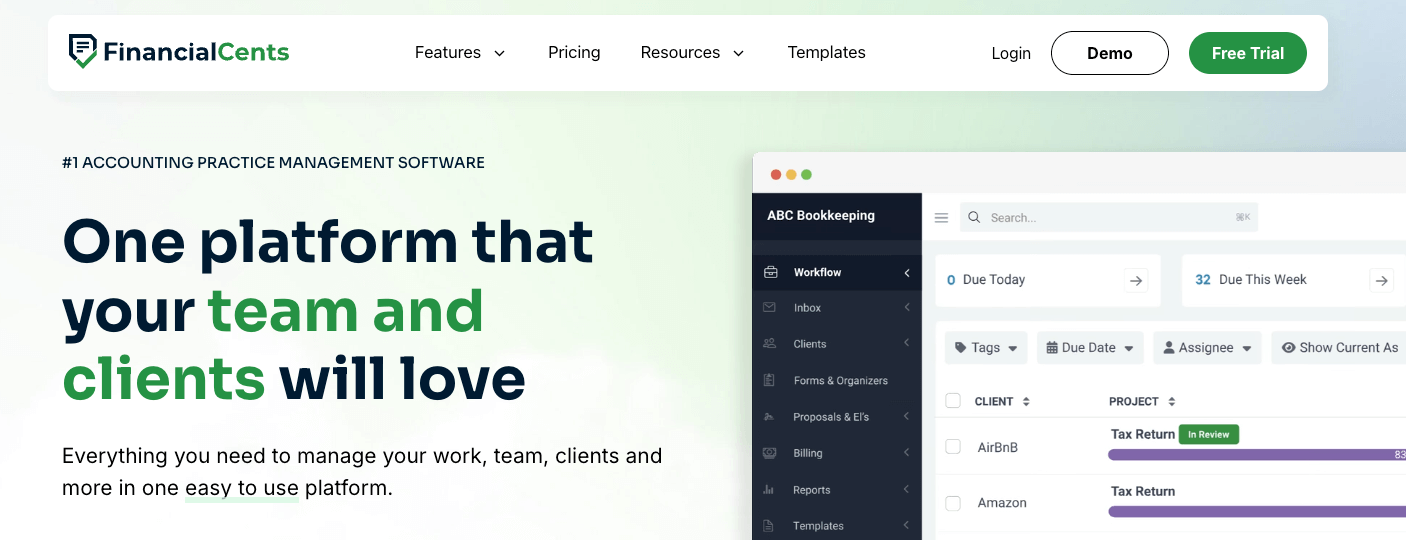This screenshot has width=1406, height=540.
Task: Click the Billing sidebar icon
Action: pos(770,453)
